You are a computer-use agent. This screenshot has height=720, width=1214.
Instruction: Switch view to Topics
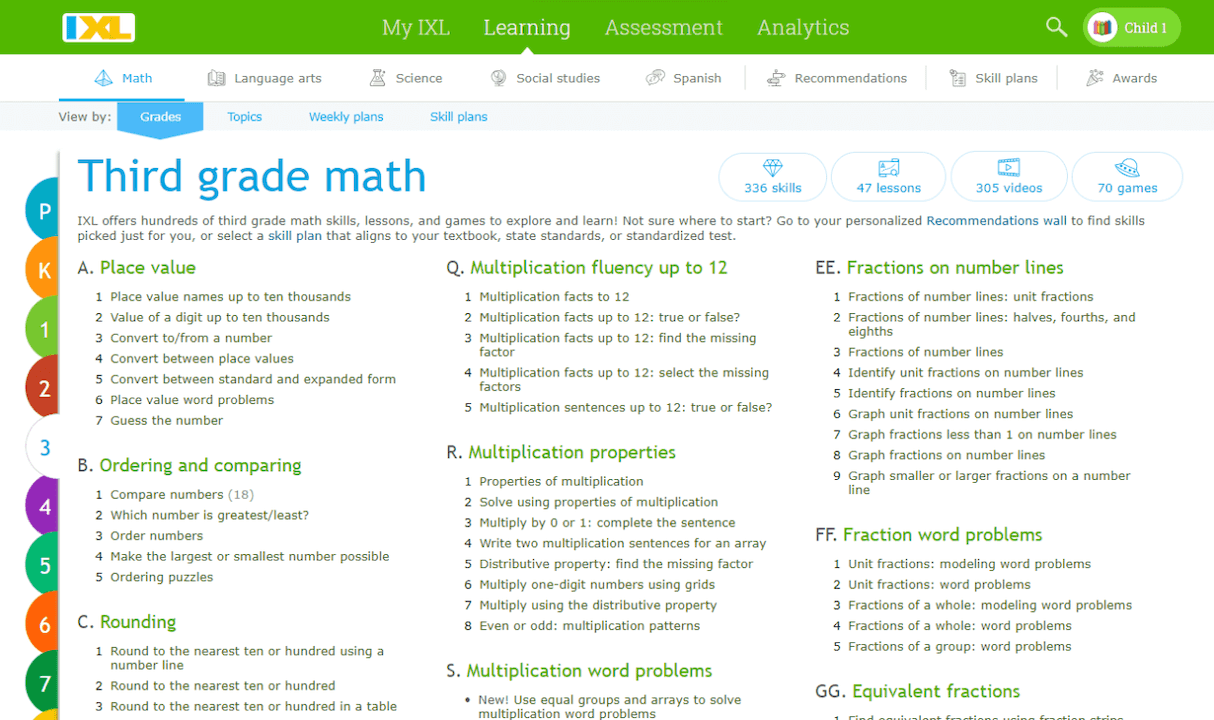click(x=244, y=116)
